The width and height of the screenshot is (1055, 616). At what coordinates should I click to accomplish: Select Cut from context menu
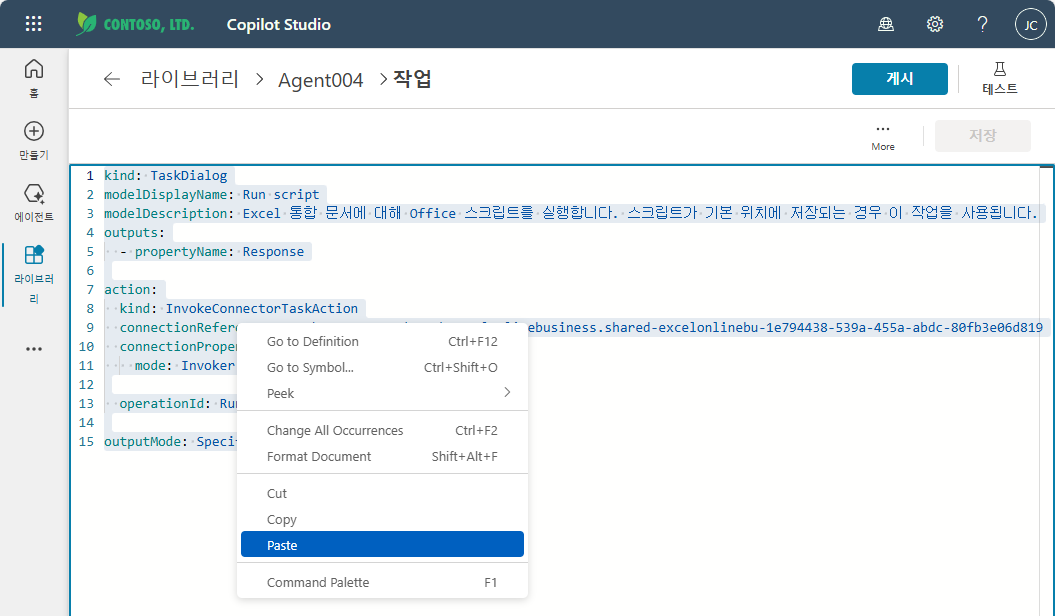[x=382, y=494]
